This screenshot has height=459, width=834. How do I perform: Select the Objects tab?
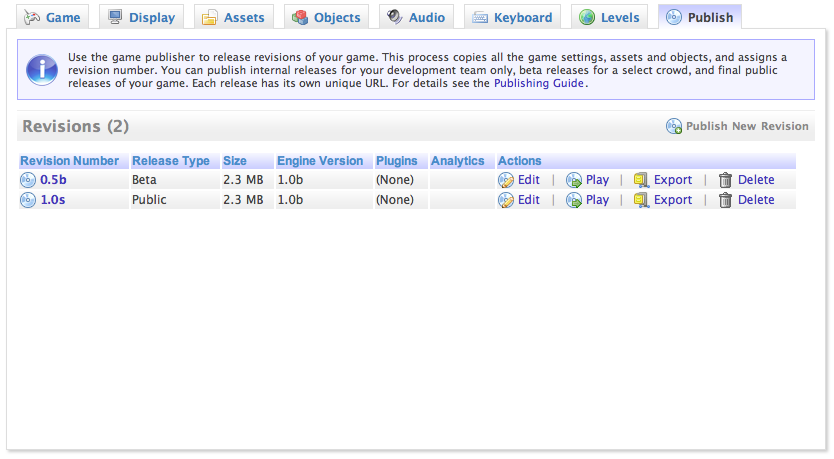click(326, 17)
